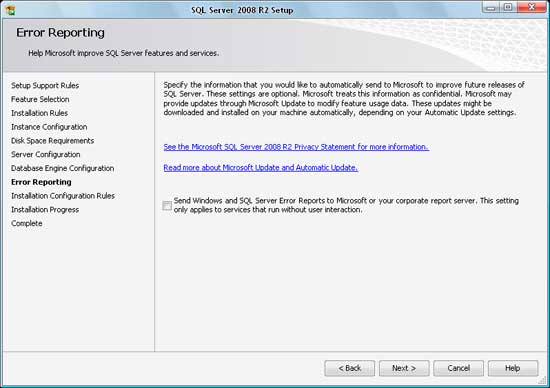The width and height of the screenshot is (550, 388).
Task: Open Read more about Microsoft Update link
Action: (x=260, y=168)
